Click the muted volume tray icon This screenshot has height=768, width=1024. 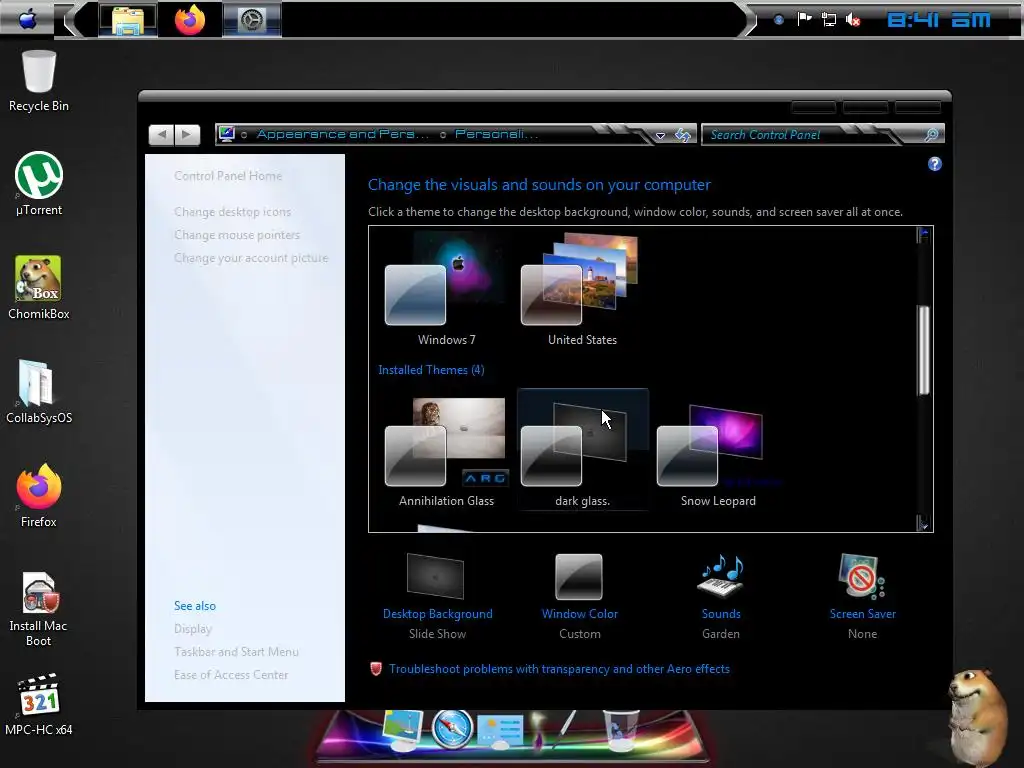click(x=853, y=20)
